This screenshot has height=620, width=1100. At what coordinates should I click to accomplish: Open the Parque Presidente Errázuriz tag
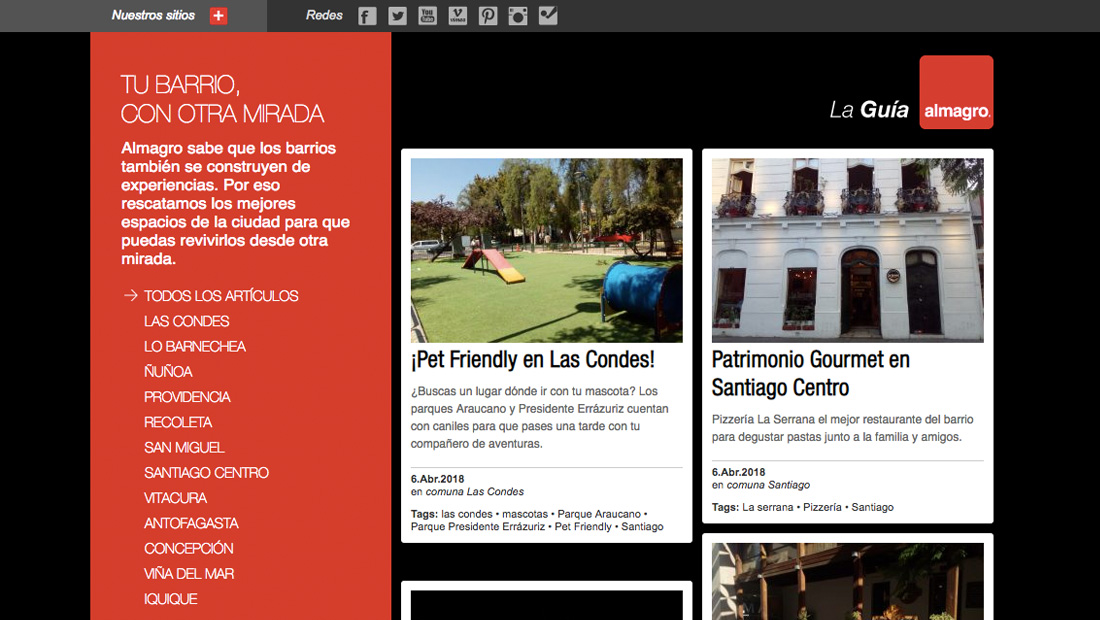click(478, 527)
